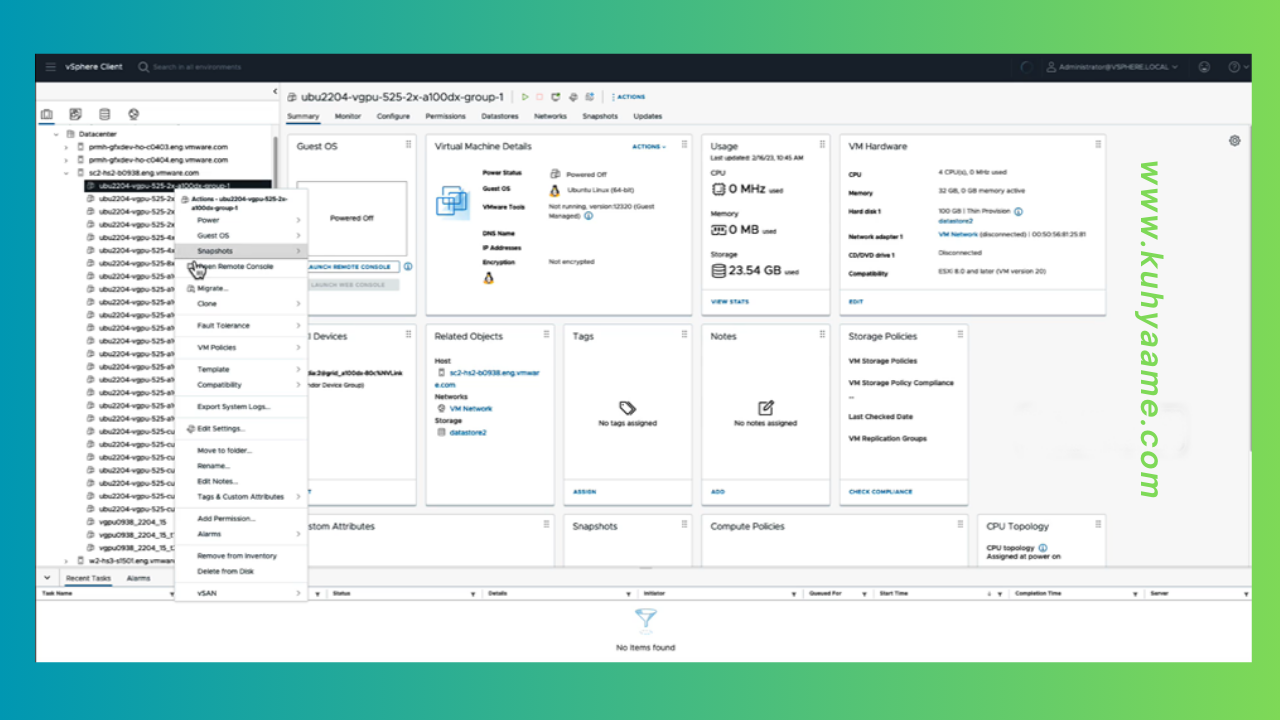Click LAUNCH REMOTE CONSOLE button
Screen dimensions: 1280x720
point(353,267)
